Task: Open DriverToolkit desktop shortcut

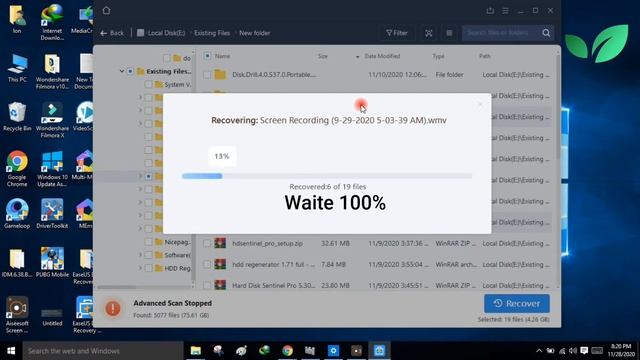Action: [52, 213]
